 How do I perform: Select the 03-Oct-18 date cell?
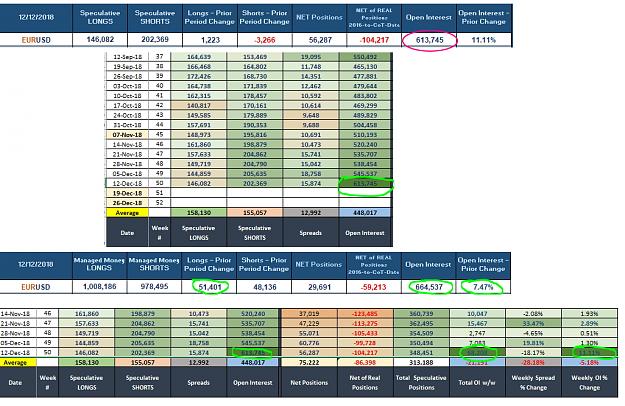click(127, 86)
